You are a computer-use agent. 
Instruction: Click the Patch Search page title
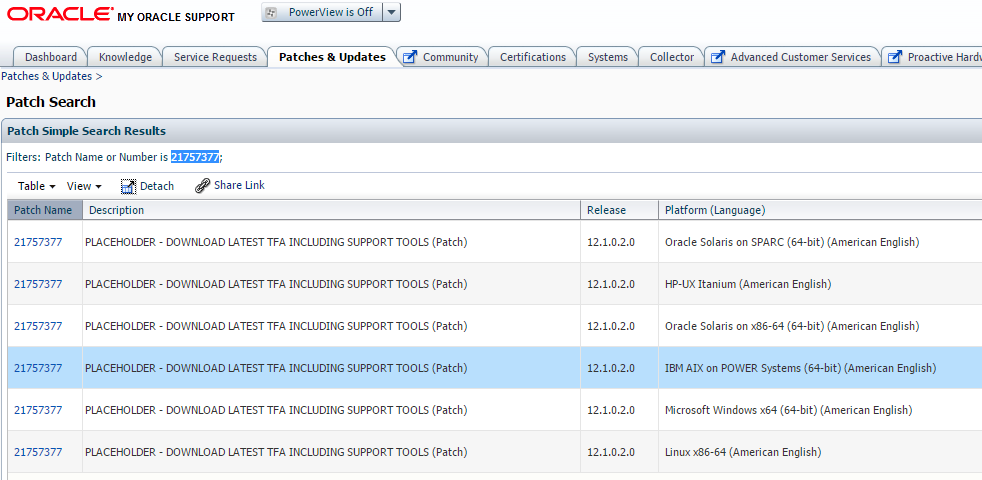(x=51, y=102)
